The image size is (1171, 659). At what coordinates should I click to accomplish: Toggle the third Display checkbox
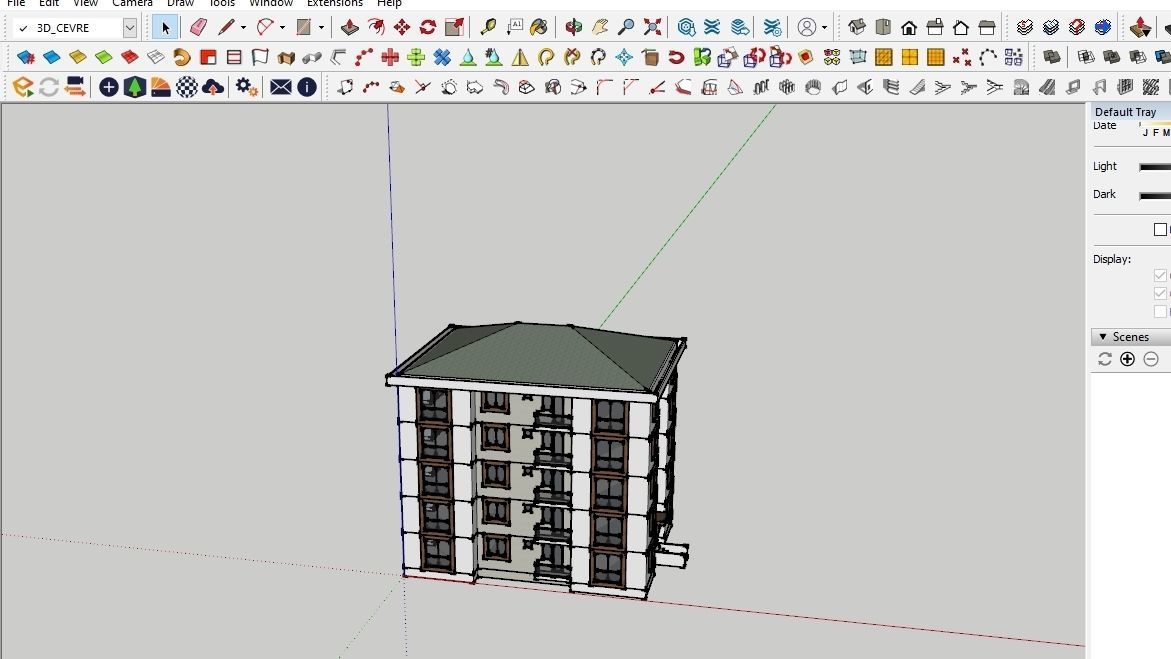(1161, 312)
